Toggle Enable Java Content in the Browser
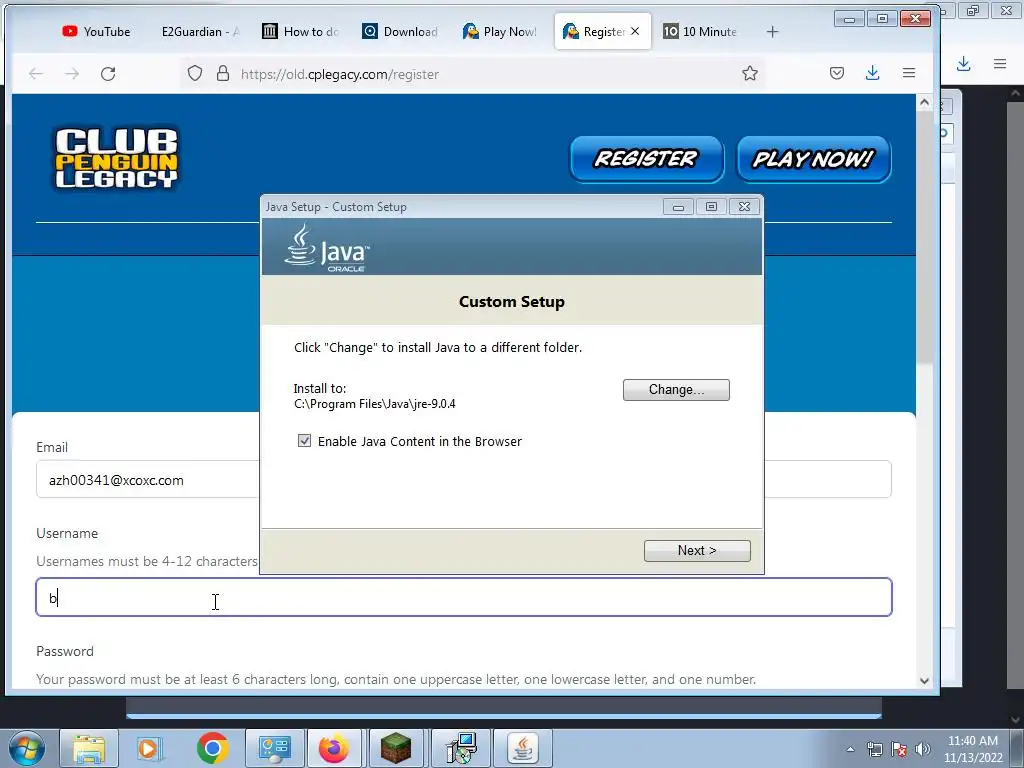Image resolution: width=1024 pixels, height=768 pixels. [x=304, y=441]
